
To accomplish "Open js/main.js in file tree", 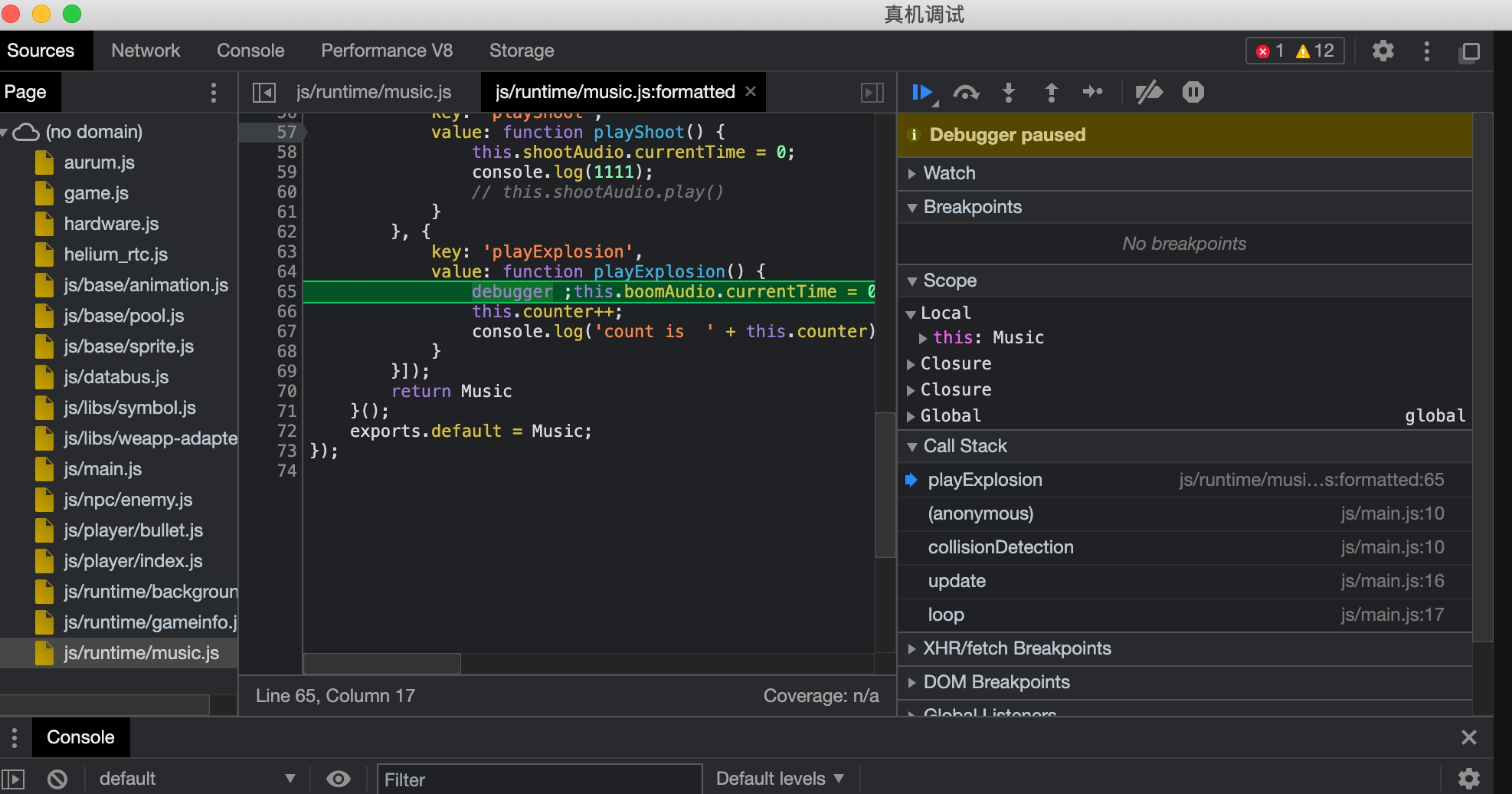I will pos(103,469).
